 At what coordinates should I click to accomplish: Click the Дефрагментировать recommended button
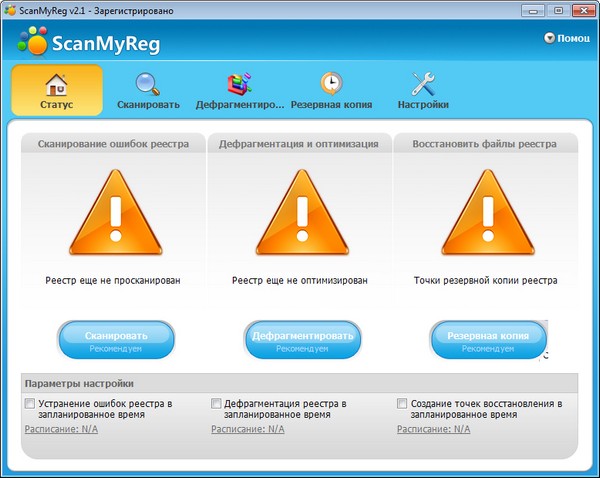pos(302,340)
